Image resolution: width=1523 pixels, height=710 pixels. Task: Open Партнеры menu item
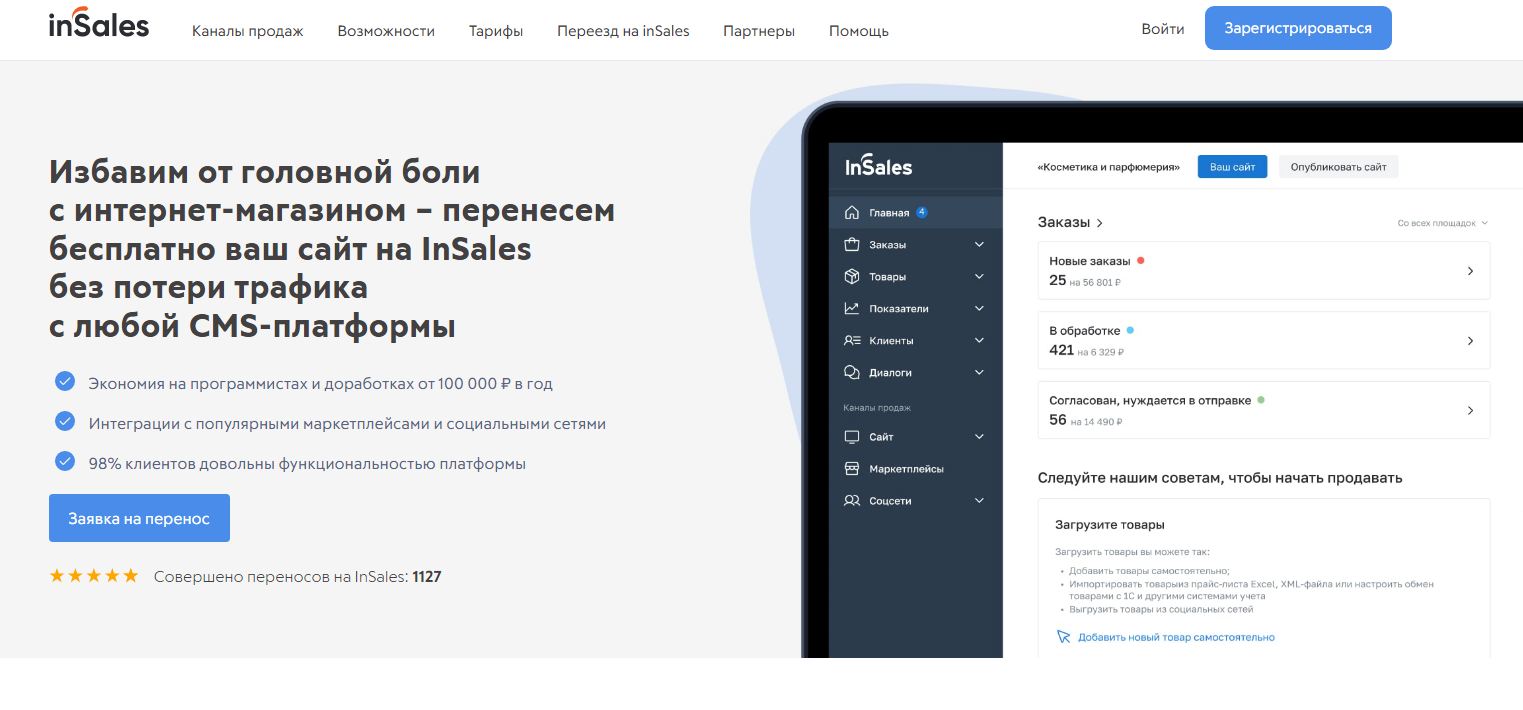point(759,31)
